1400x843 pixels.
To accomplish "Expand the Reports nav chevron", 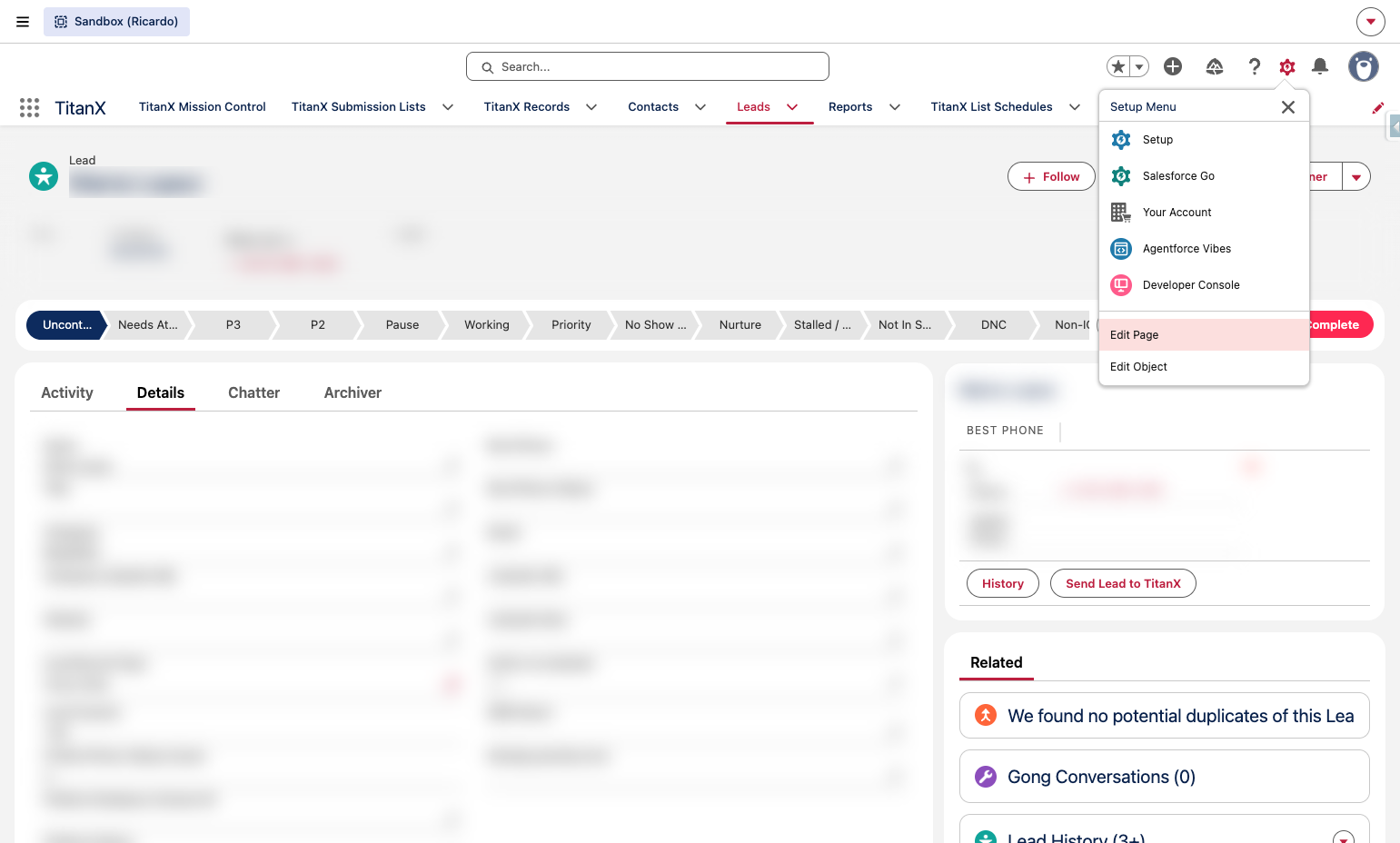I will click(x=895, y=107).
